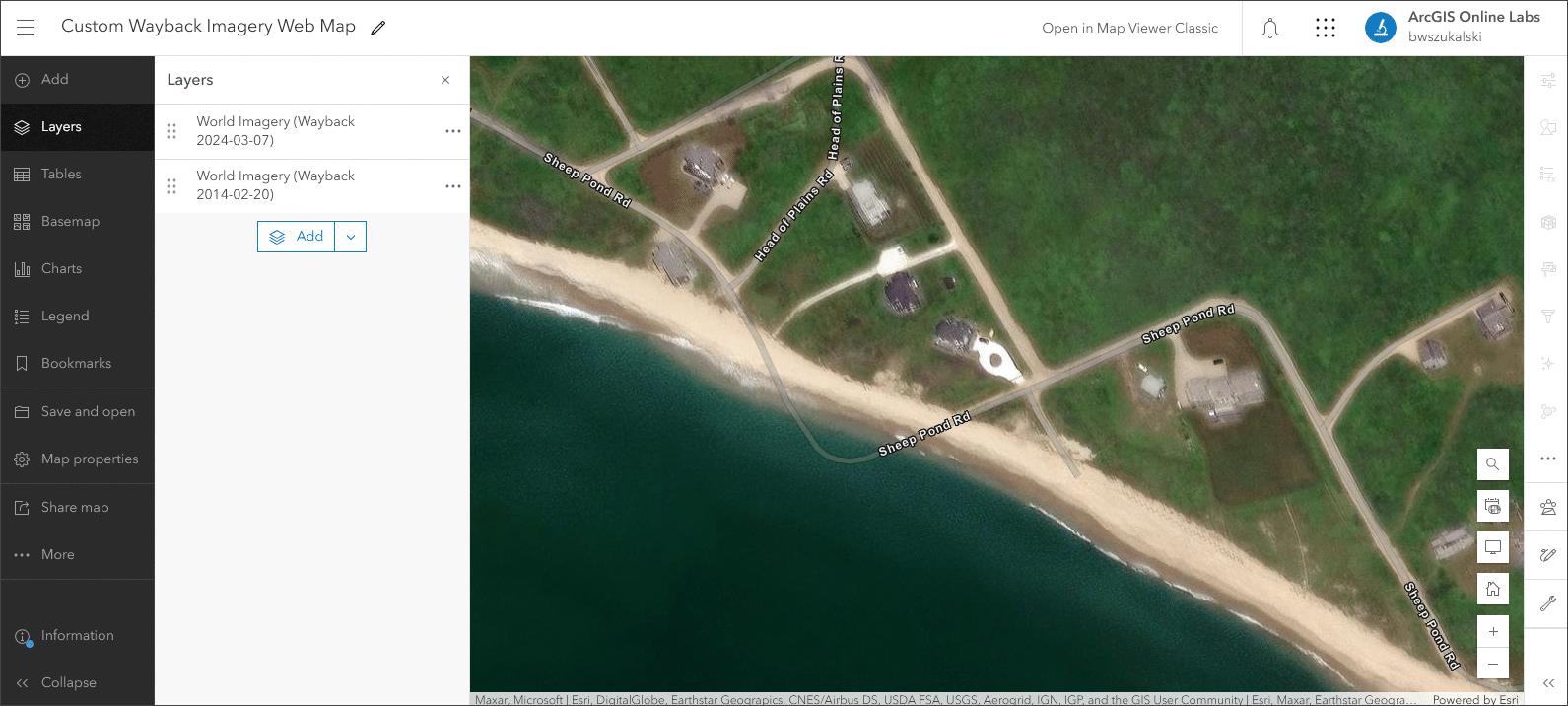Viewport: 1568px width, 706px height.
Task: Open the More sidebar options
Action: (x=77, y=555)
